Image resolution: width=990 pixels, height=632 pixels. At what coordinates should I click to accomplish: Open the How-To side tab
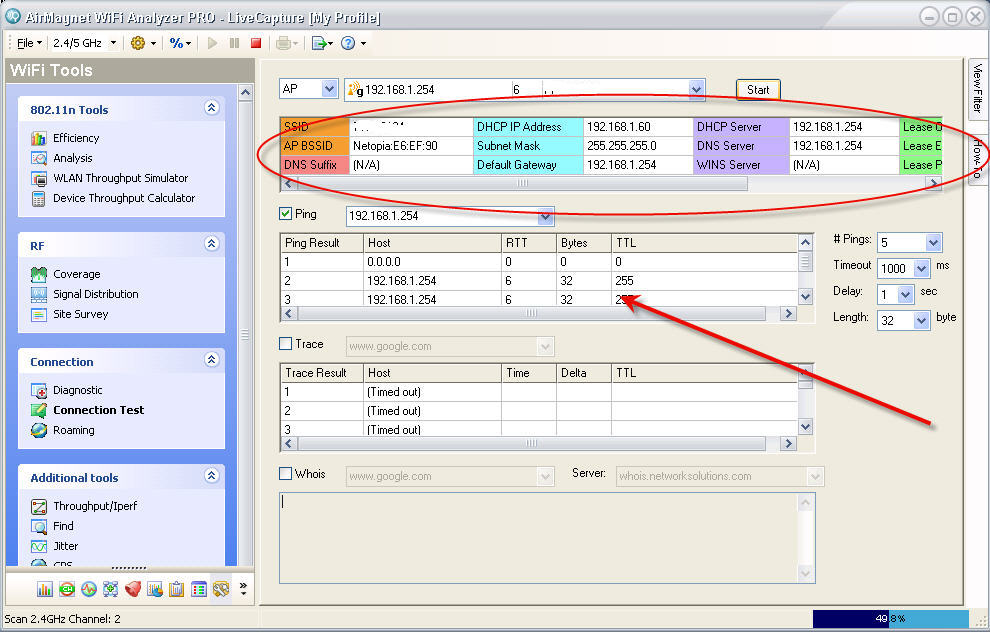point(977,158)
